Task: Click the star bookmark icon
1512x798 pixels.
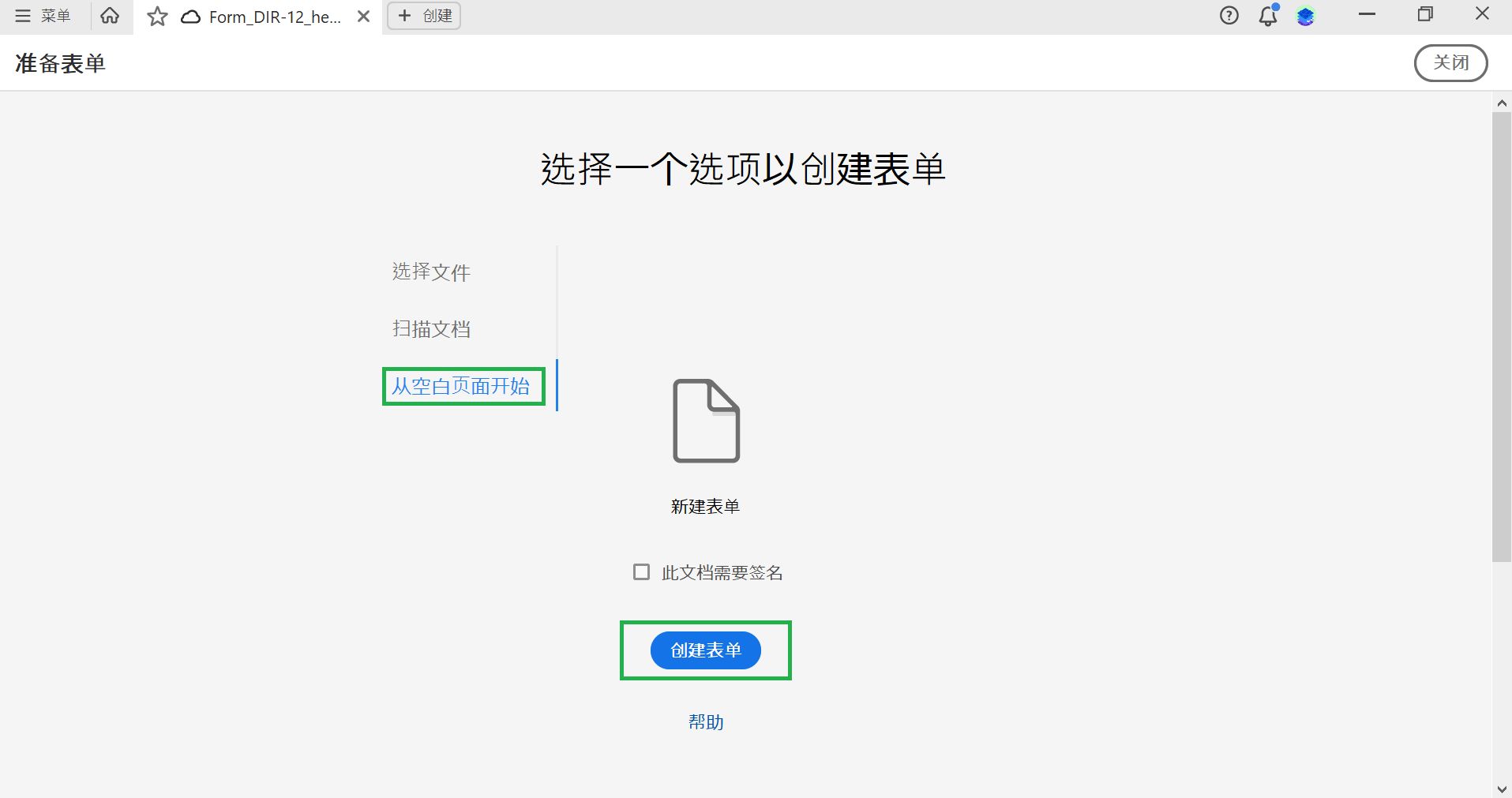Action: click(x=157, y=16)
